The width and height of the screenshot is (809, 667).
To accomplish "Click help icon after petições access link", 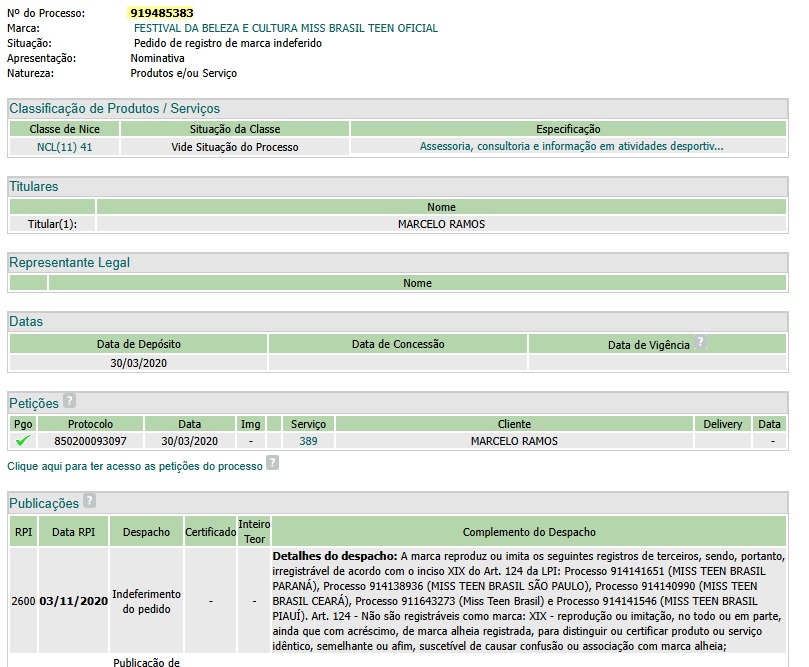I will click(272, 463).
